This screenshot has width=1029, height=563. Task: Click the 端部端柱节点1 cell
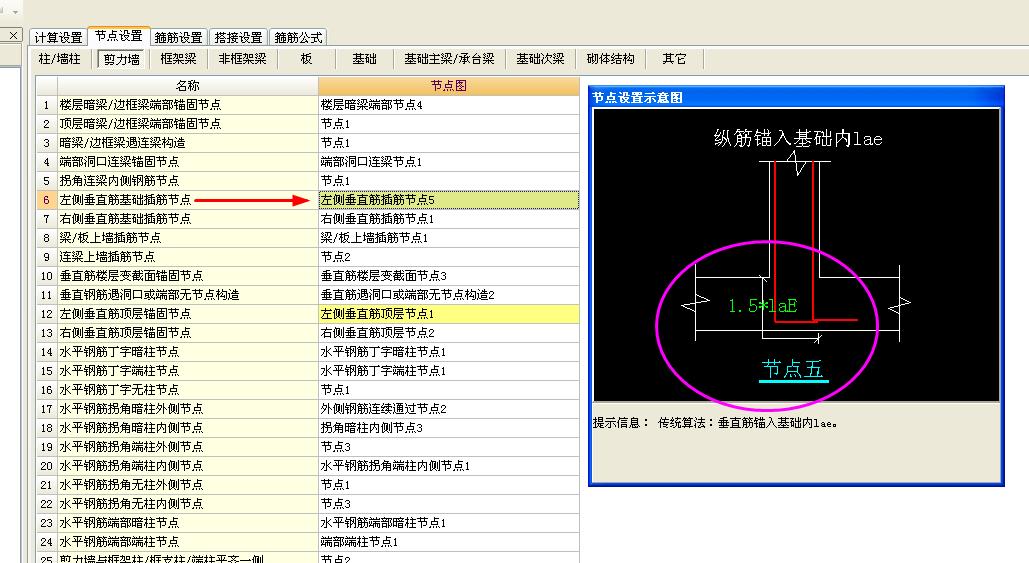tap(449, 543)
